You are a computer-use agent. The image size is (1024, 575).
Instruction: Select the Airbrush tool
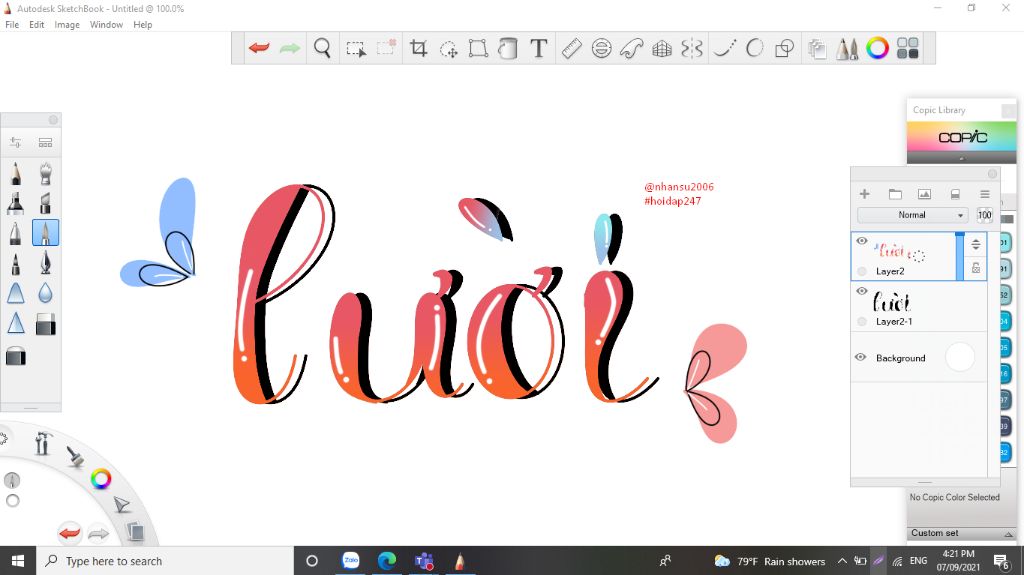point(45,174)
